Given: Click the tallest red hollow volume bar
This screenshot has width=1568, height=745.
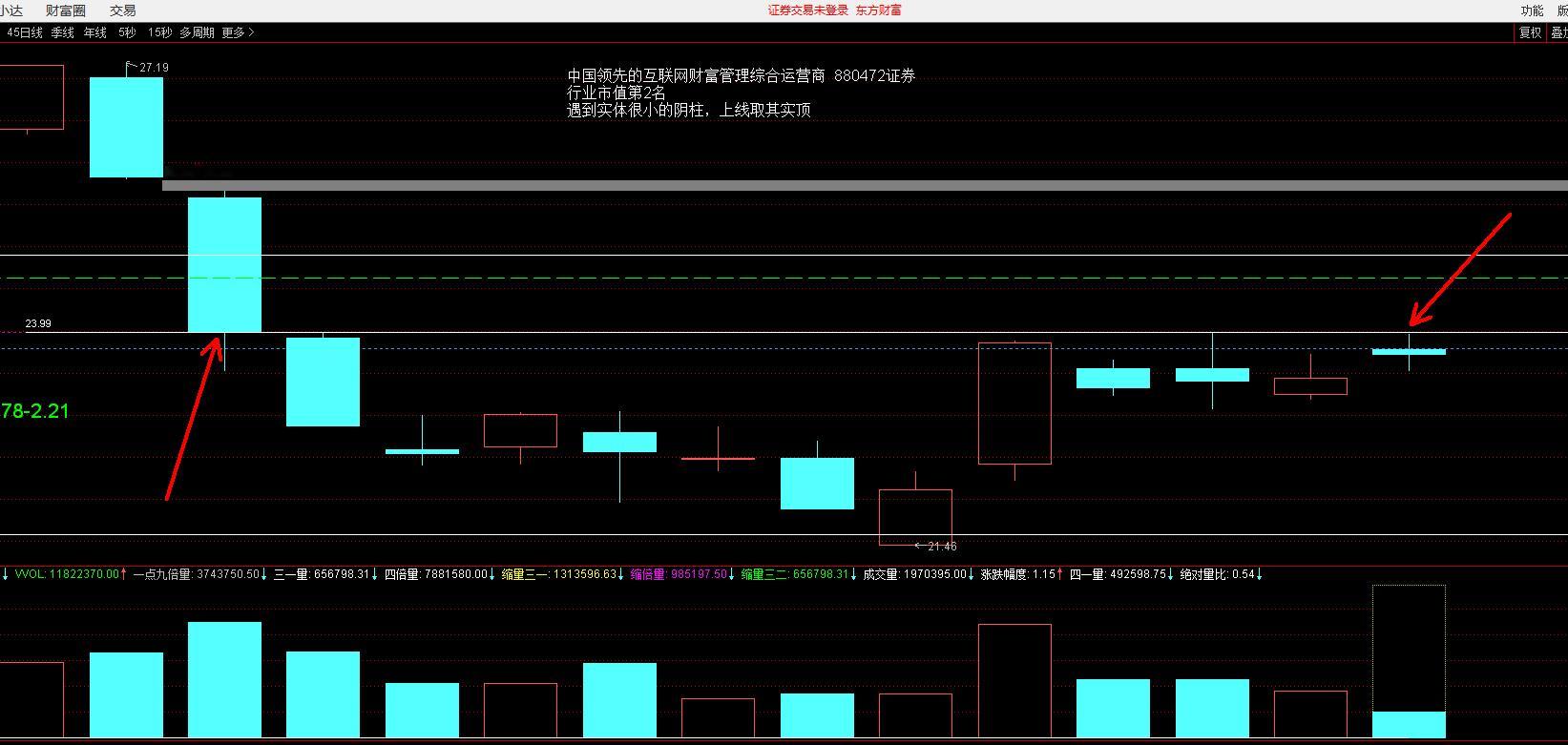Looking at the screenshot, I should (x=1014, y=681).
